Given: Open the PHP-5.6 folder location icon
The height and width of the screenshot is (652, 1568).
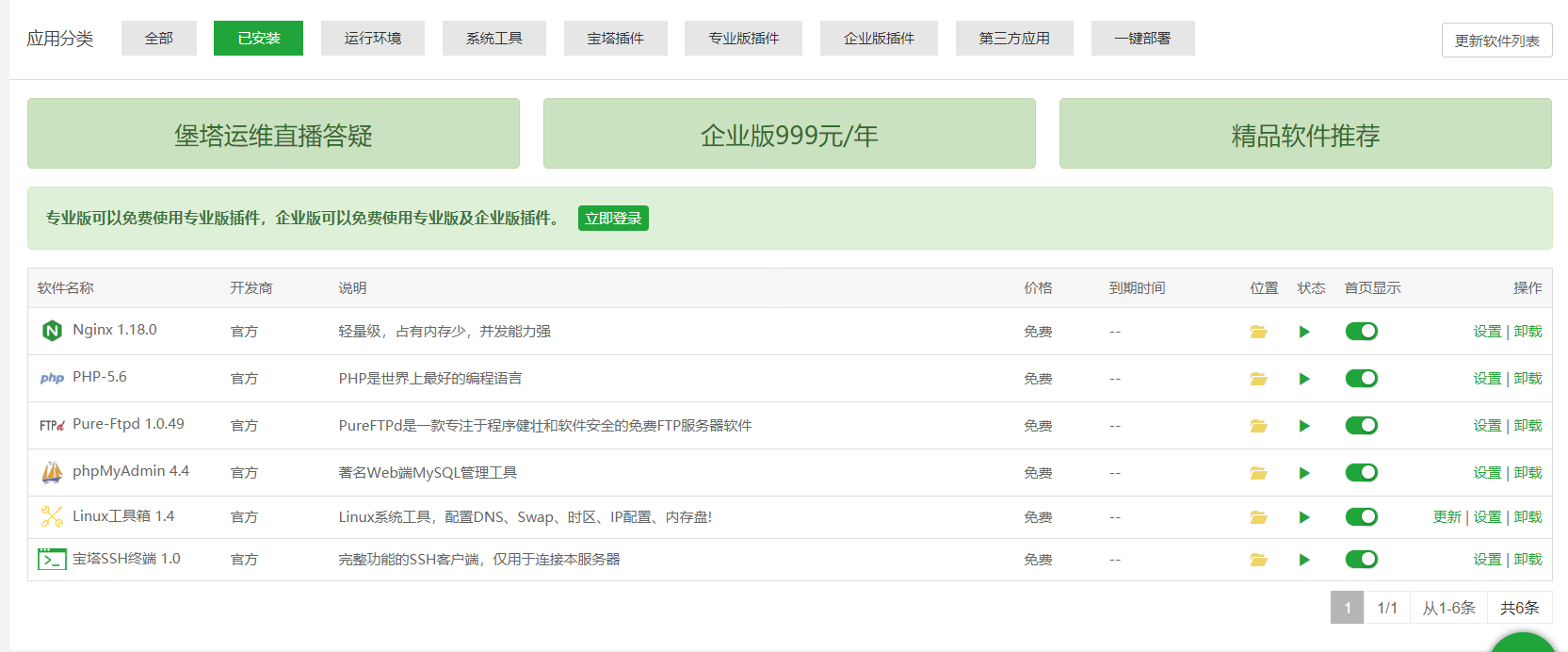Looking at the screenshot, I should (x=1258, y=379).
